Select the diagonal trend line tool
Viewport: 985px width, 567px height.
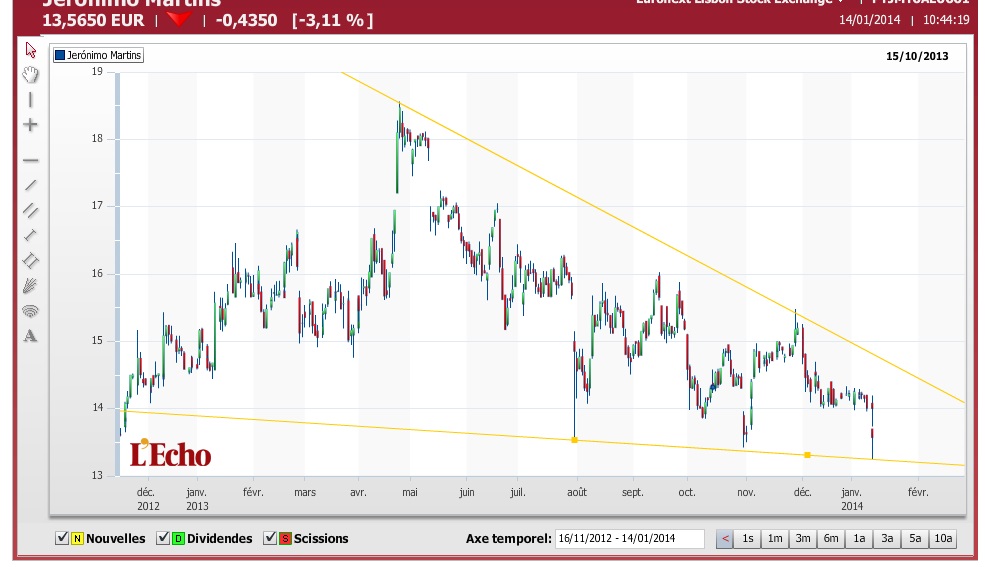(30, 185)
